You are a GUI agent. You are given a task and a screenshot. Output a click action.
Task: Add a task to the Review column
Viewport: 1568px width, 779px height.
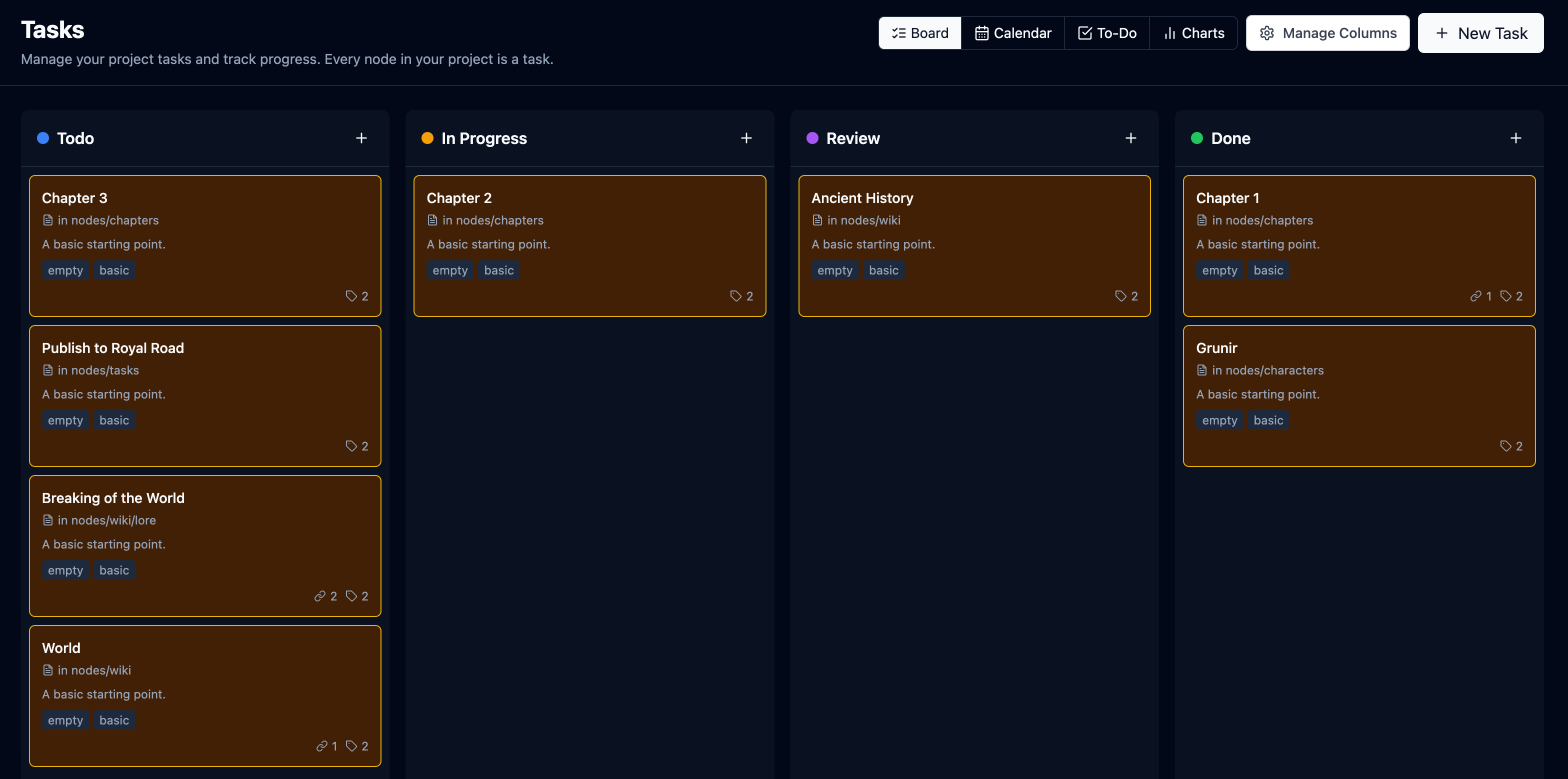pos(1130,138)
